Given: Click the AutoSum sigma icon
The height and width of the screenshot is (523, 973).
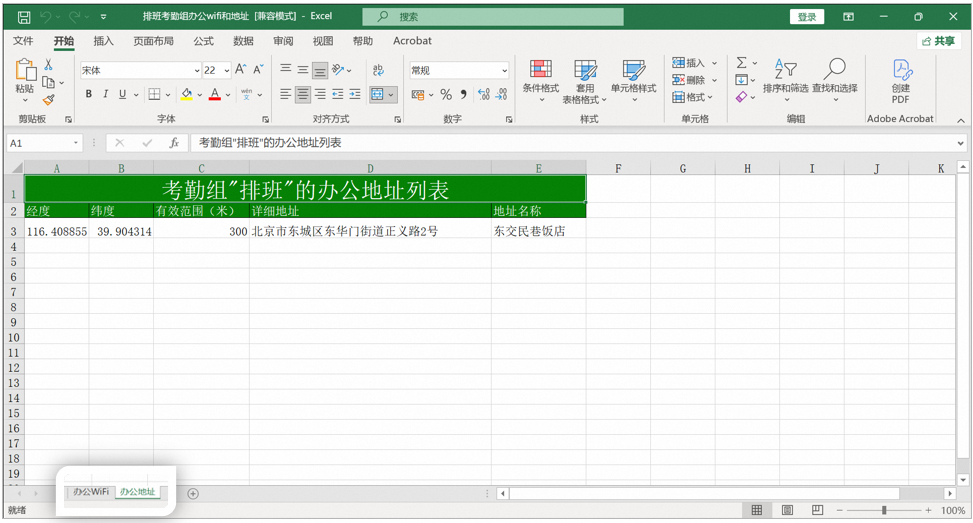Looking at the screenshot, I should [x=742, y=63].
